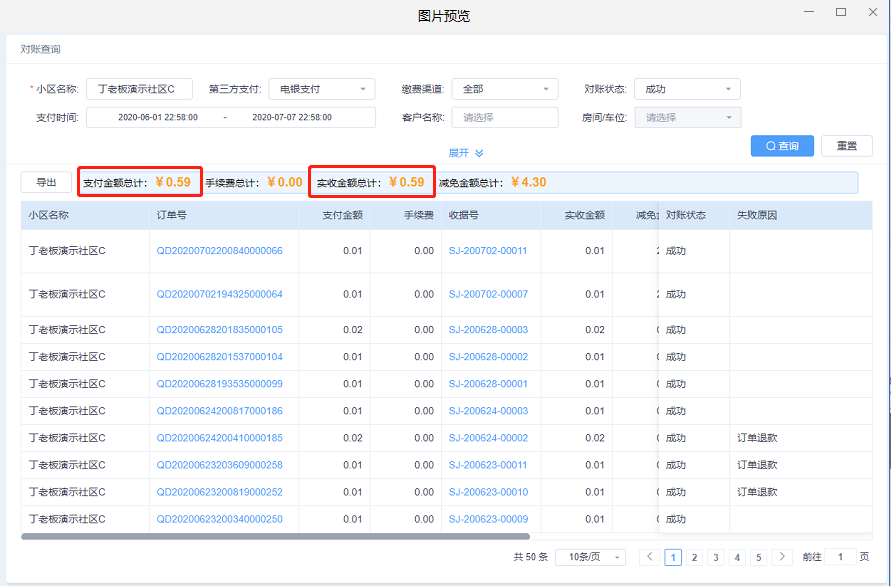
Task: Open the 第三方支付 dropdown showing 电银支付
Action: 322,89
